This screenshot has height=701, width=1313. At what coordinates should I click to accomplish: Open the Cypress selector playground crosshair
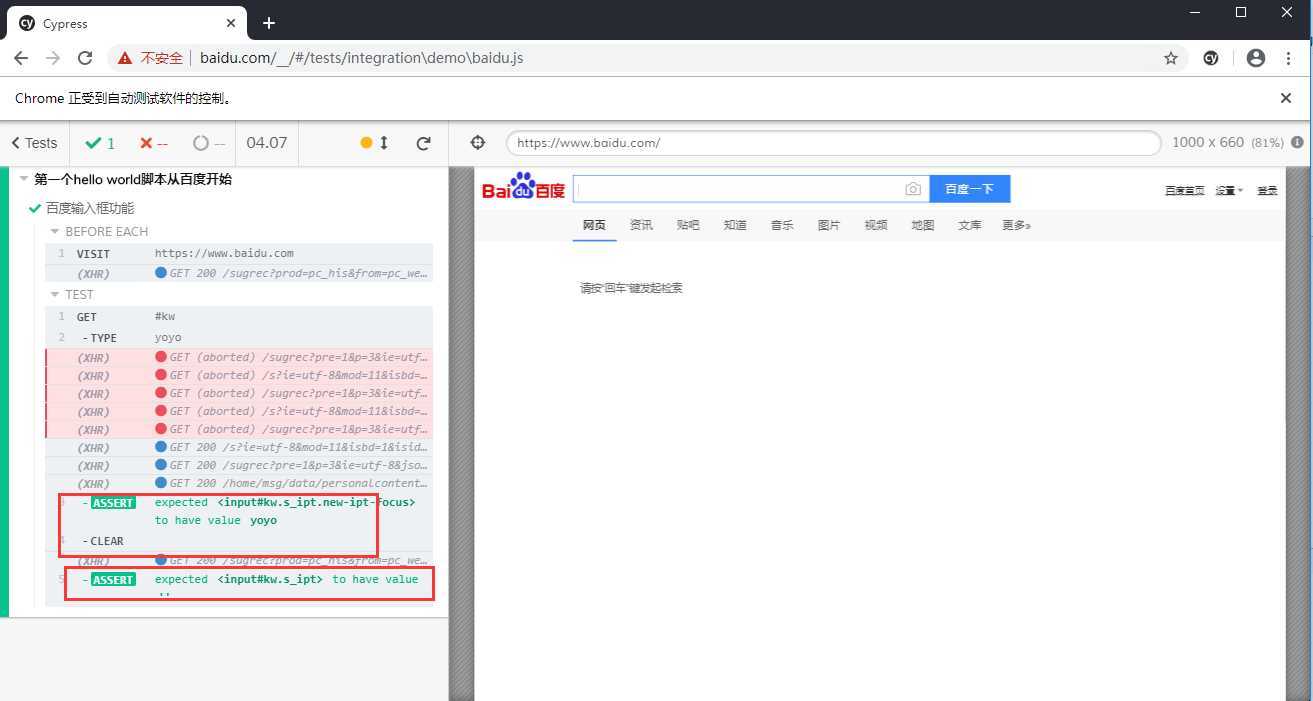pyautogui.click(x=477, y=143)
